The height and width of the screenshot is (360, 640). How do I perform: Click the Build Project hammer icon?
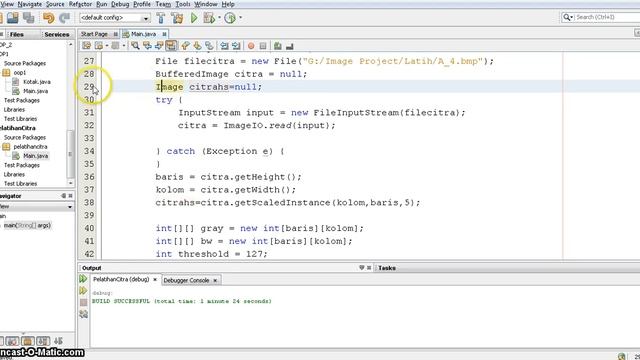161,18
